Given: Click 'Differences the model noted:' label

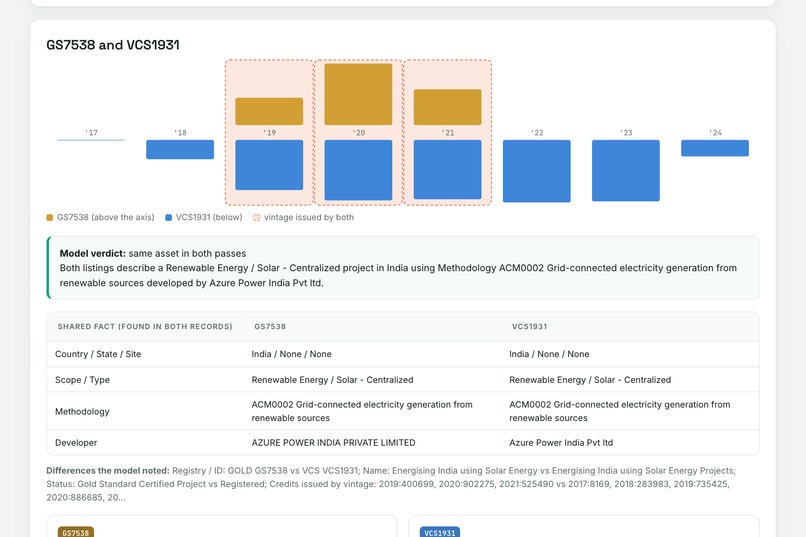Looking at the screenshot, I should 108,471.
